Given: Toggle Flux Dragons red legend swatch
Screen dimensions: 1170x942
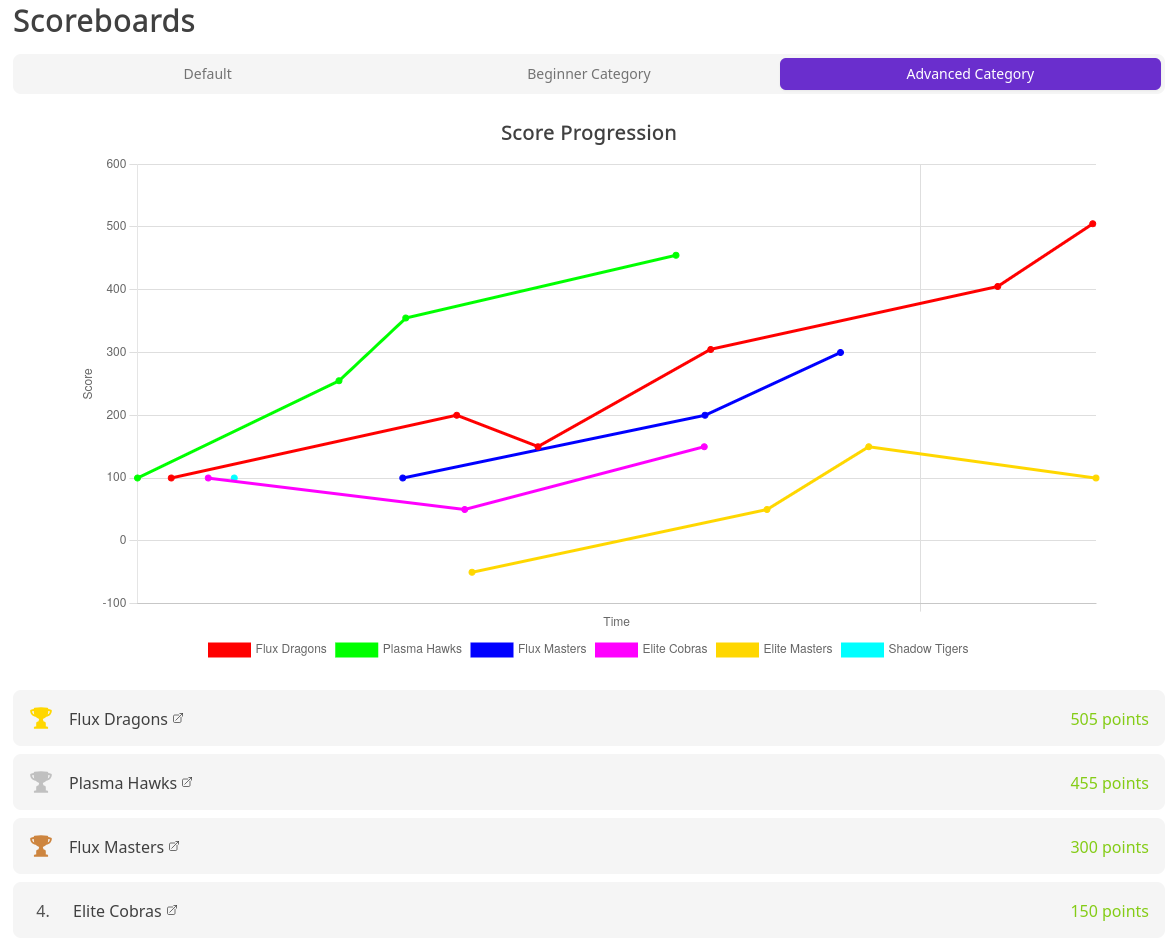Looking at the screenshot, I should click(x=229, y=650).
